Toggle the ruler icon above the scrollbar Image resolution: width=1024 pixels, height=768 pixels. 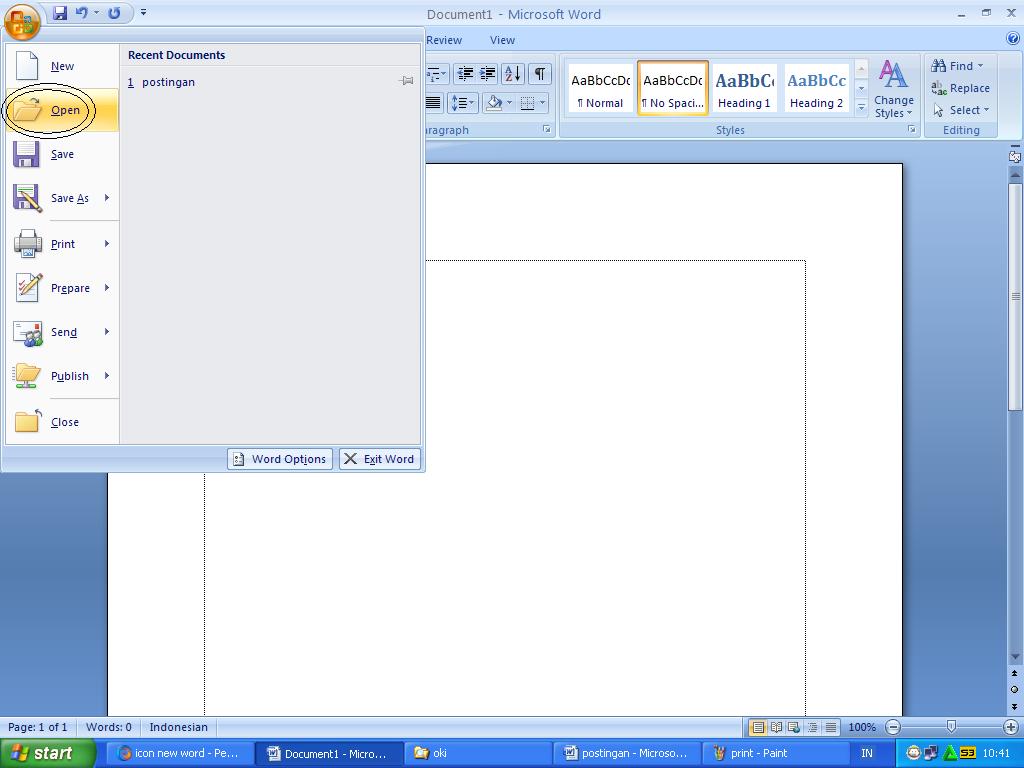coord(1014,156)
